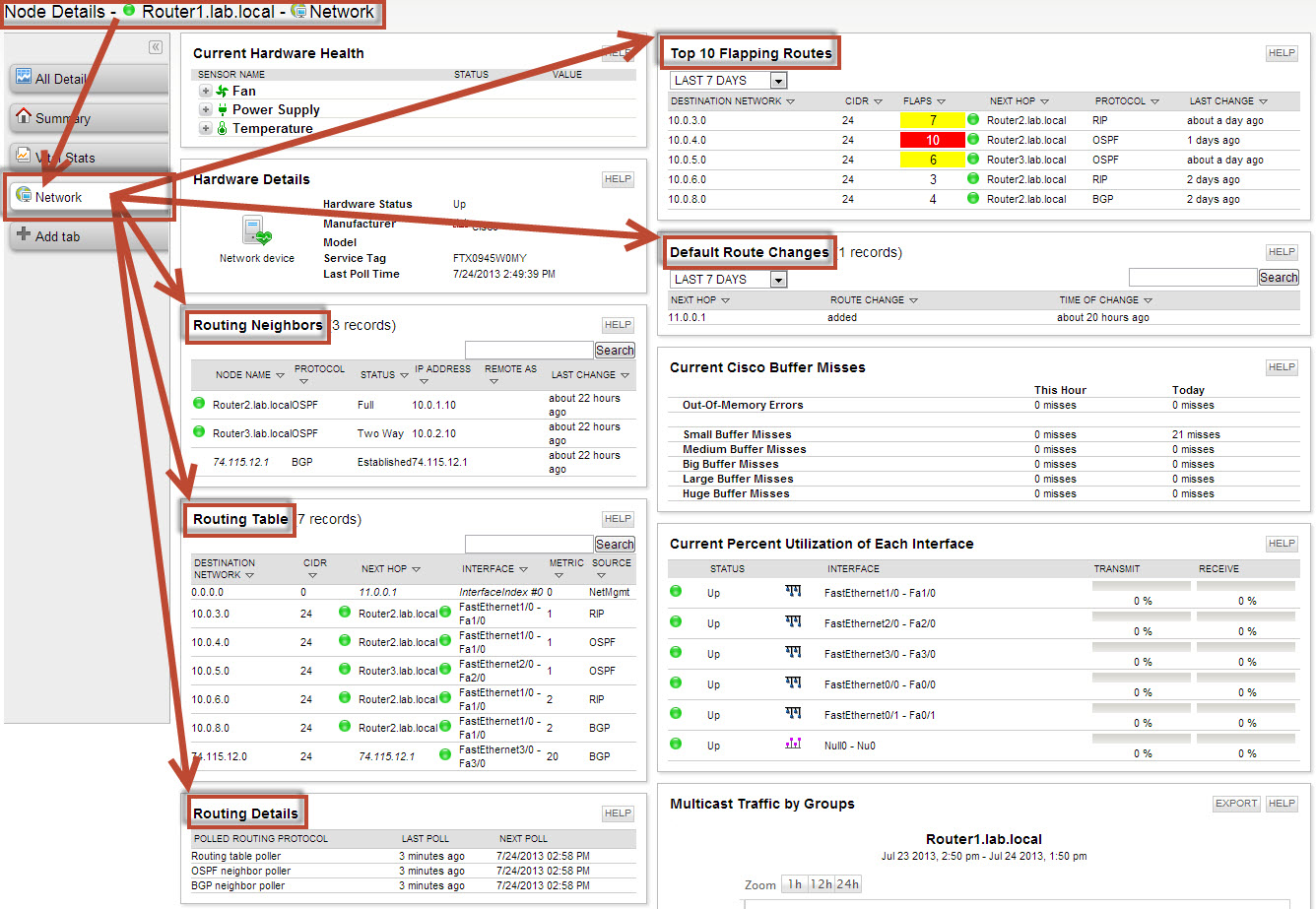This screenshot has width=1316, height=909.
Task: Collapse the sidebar with the double-arrow icon
Action: 155,47
